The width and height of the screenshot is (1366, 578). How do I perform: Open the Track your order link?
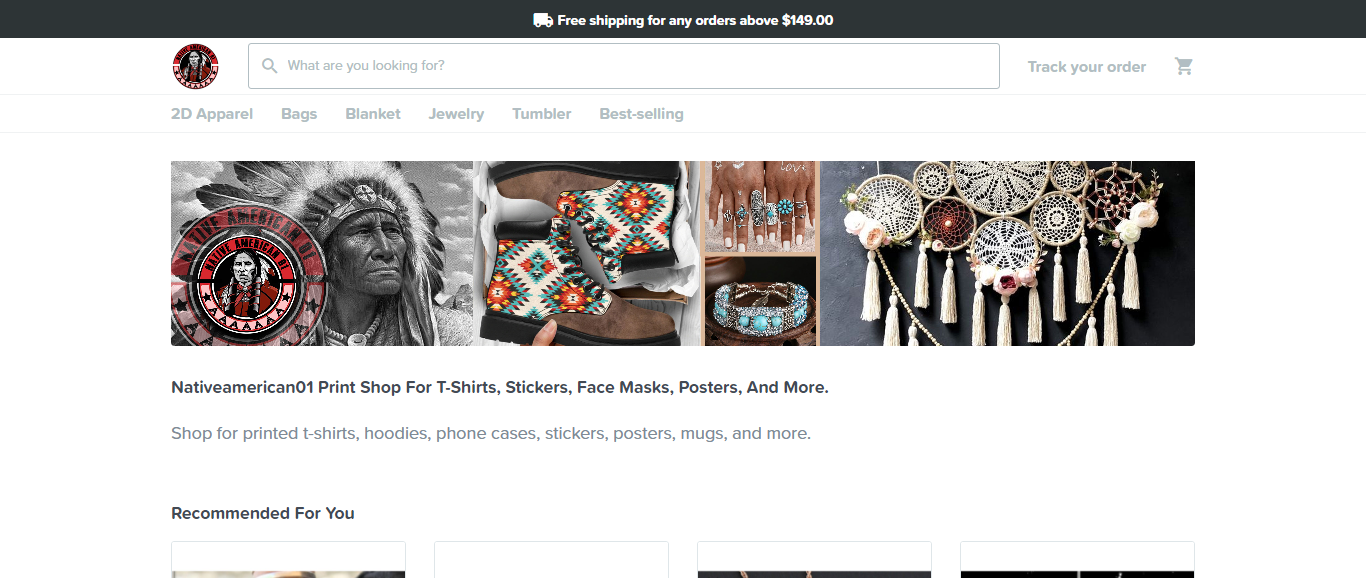click(1086, 67)
